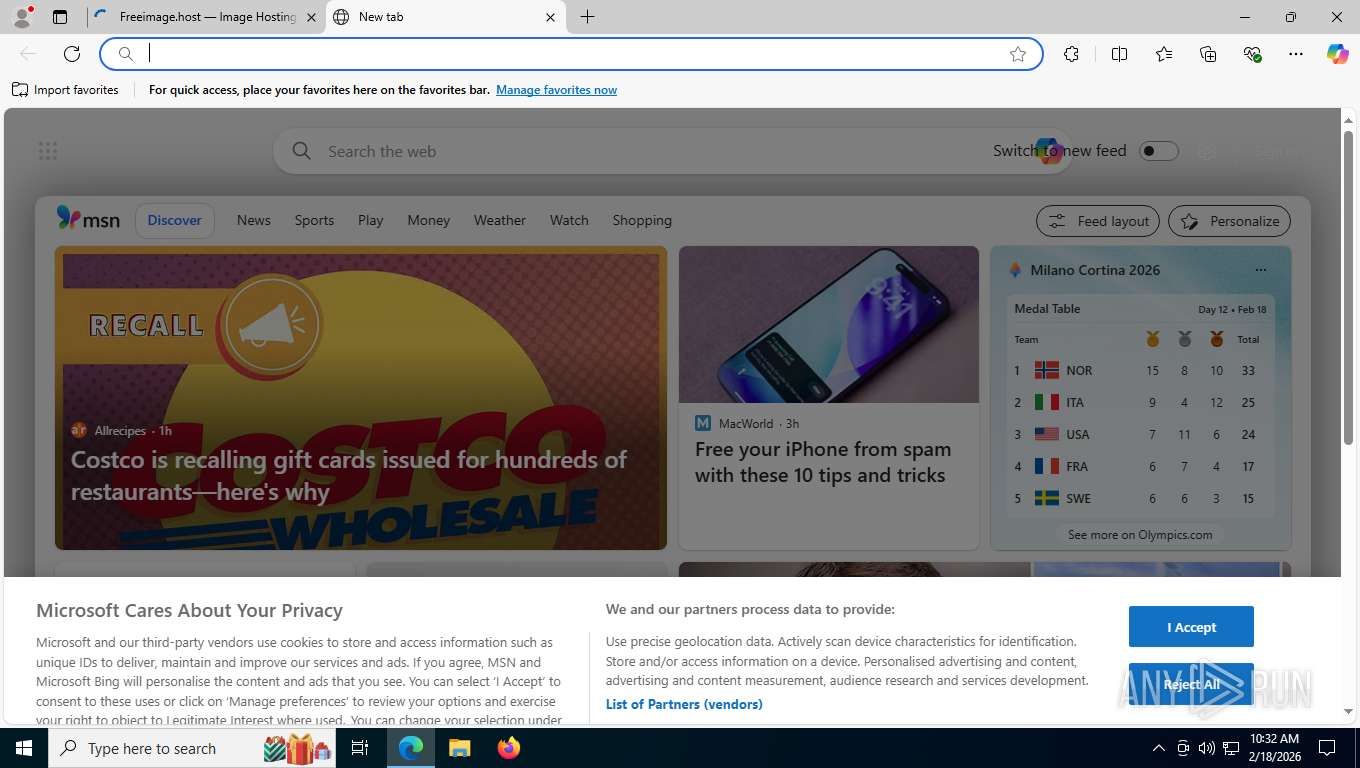The height and width of the screenshot is (768, 1360).
Task: Select USA row in medal table
Action: (x=1138, y=434)
